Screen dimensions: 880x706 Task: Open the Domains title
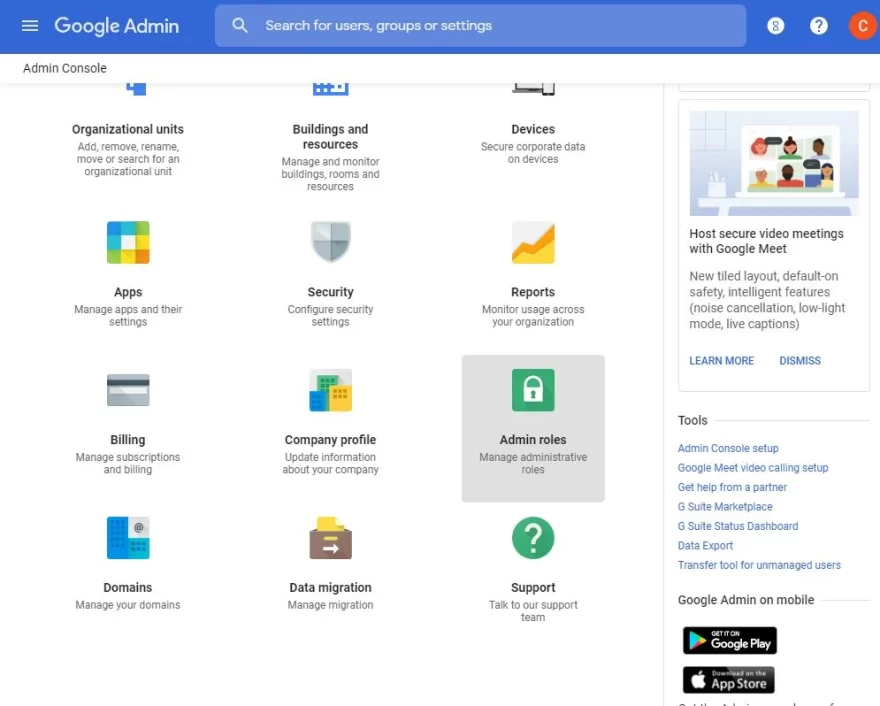click(128, 587)
